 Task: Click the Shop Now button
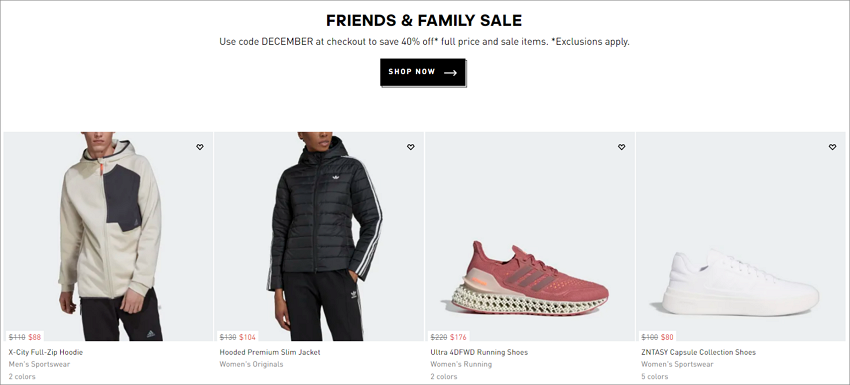click(423, 72)
